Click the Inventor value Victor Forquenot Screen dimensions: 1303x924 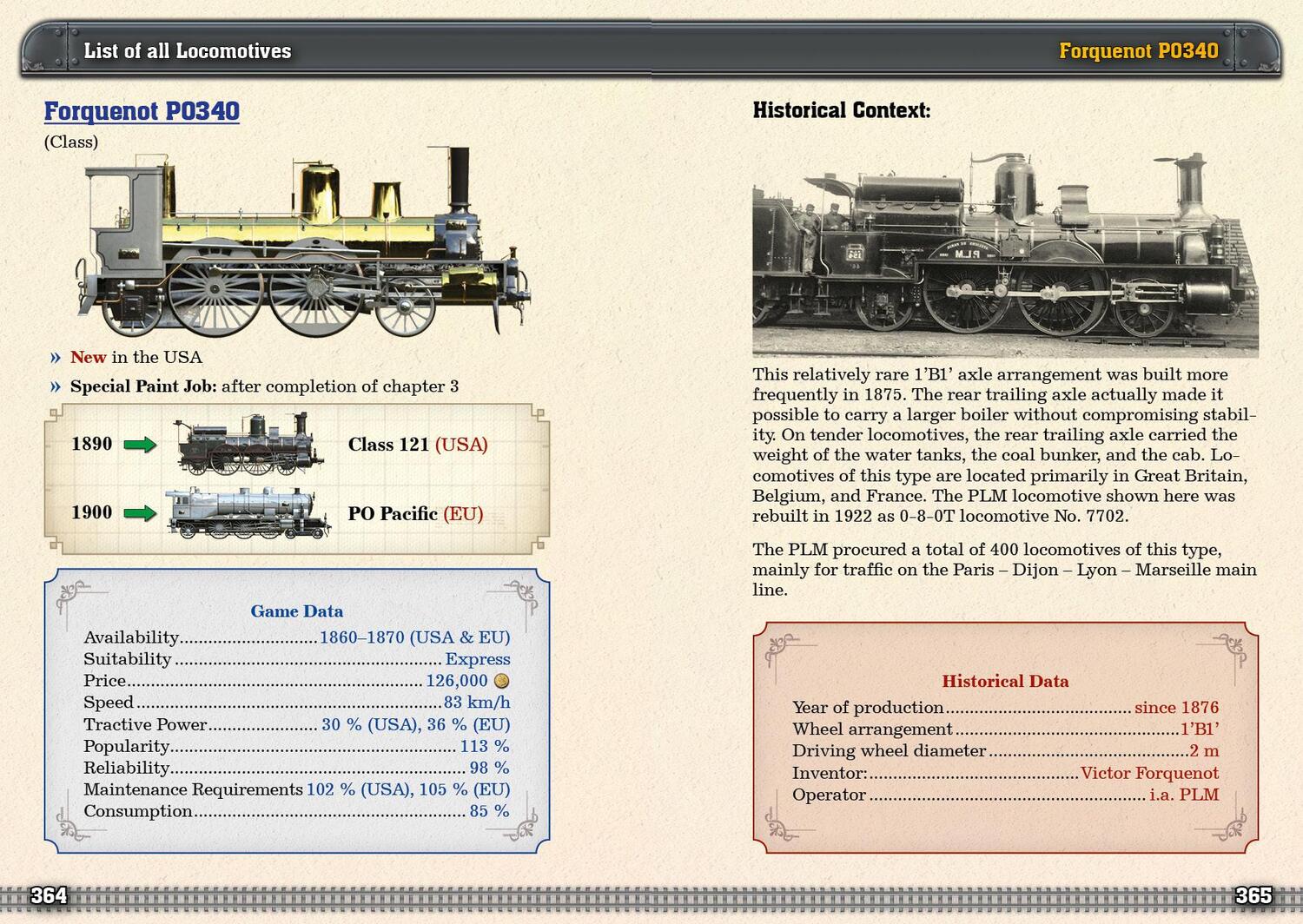[1149, 773]
